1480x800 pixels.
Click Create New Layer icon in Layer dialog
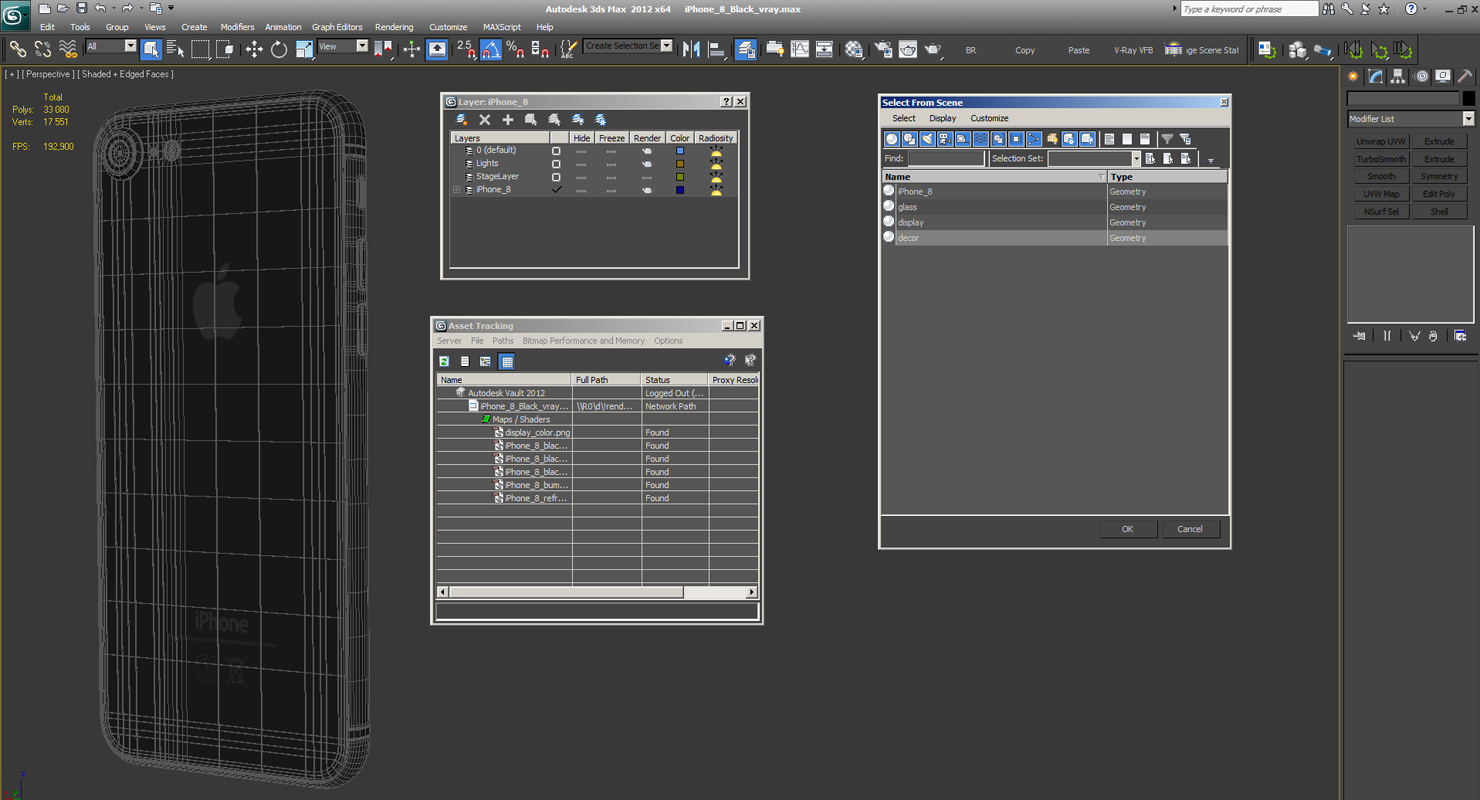[x=462, y=120]
